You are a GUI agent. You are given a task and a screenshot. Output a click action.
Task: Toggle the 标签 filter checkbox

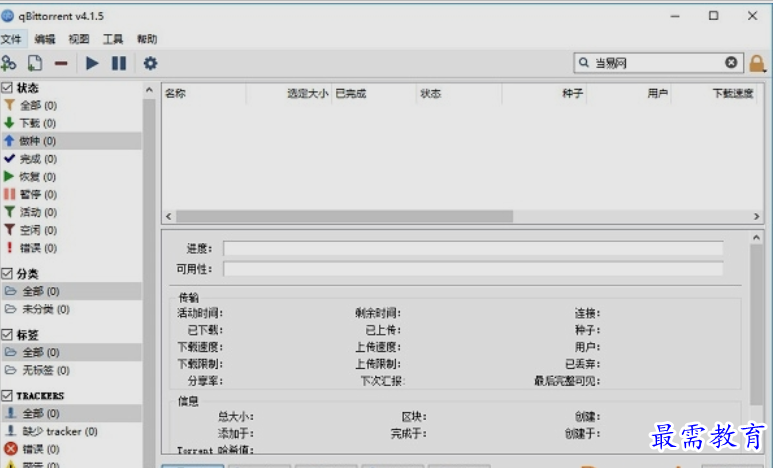coord(7,334)
